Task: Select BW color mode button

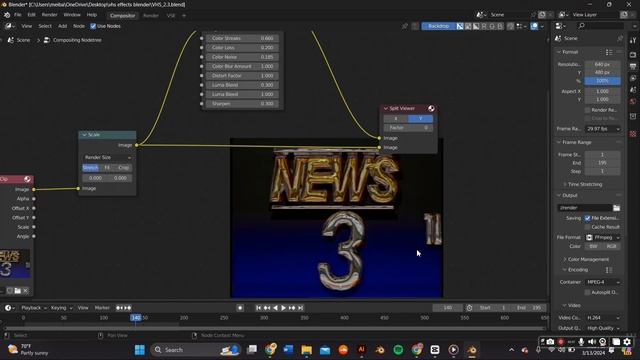Action: pos(593,247)
